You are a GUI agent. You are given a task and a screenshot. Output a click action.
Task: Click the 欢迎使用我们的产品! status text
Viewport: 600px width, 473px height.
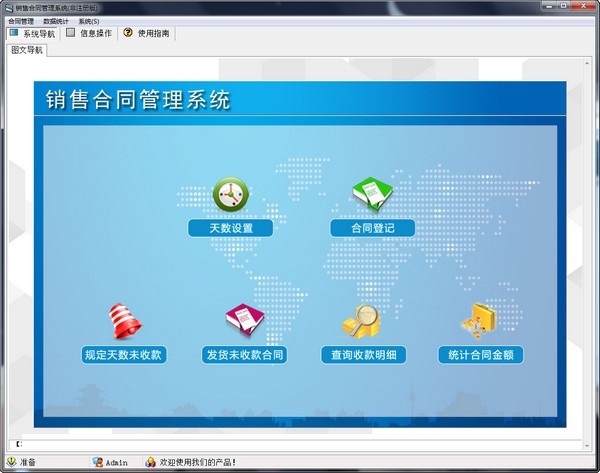(x=198, y=462)
